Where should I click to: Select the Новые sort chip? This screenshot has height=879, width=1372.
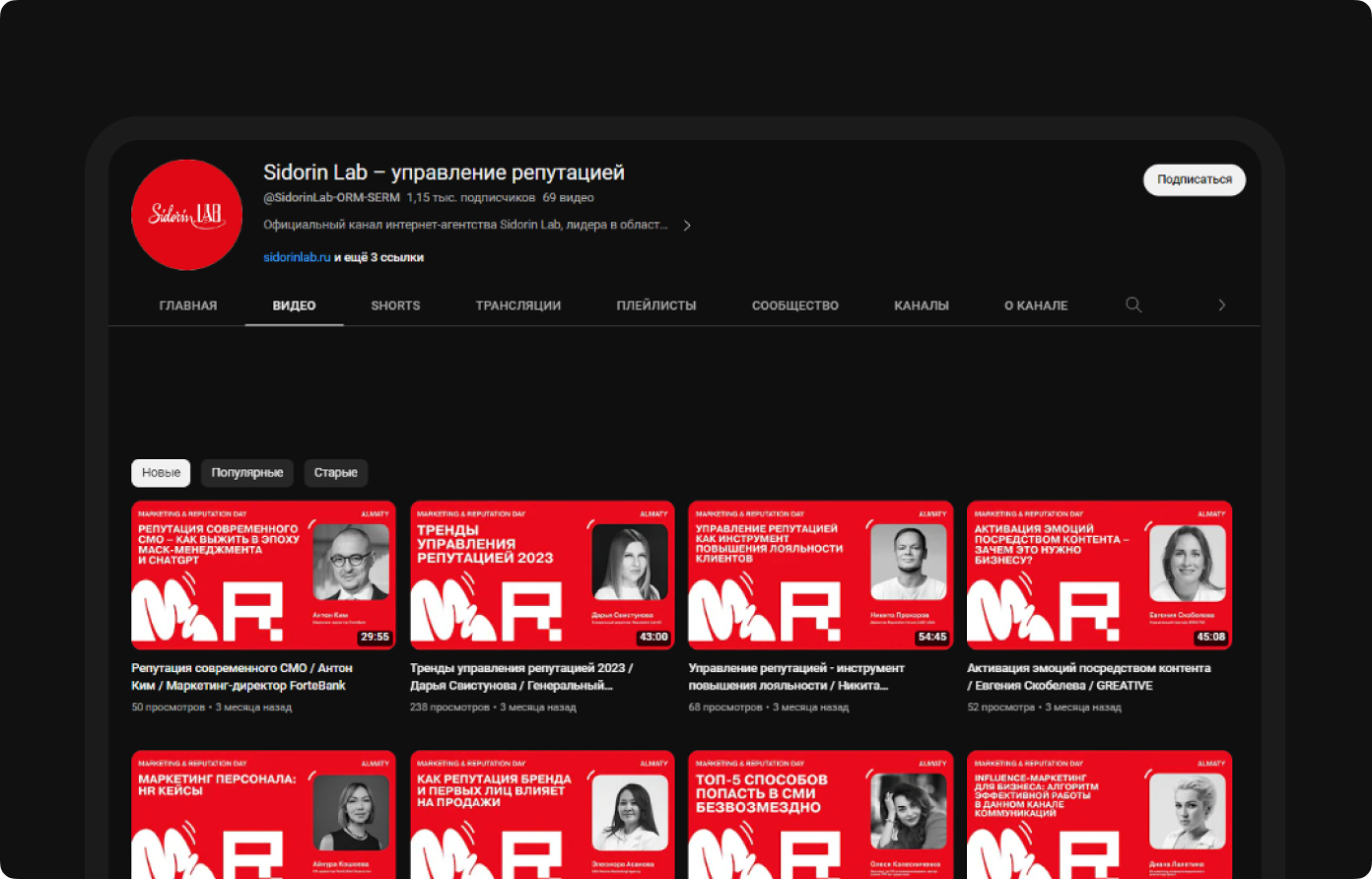pyautogui.click(x=161, y=473)
